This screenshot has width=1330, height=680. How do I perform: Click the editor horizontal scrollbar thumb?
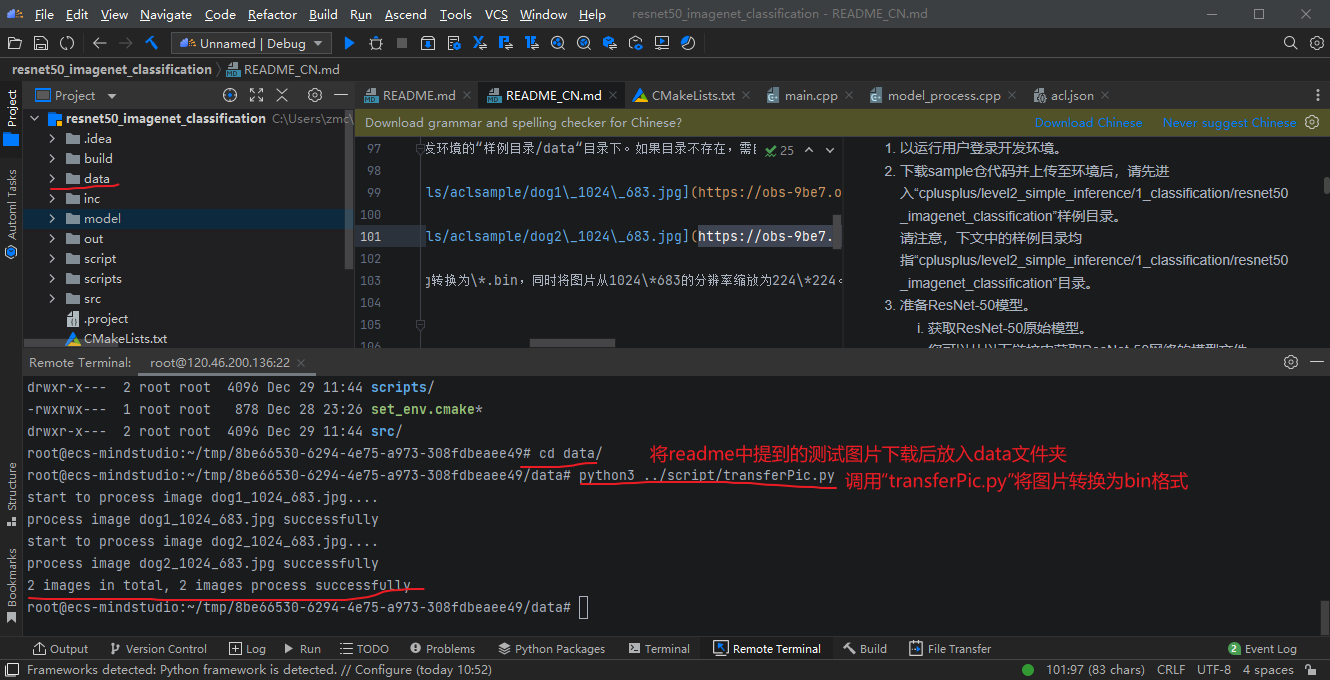571,343
